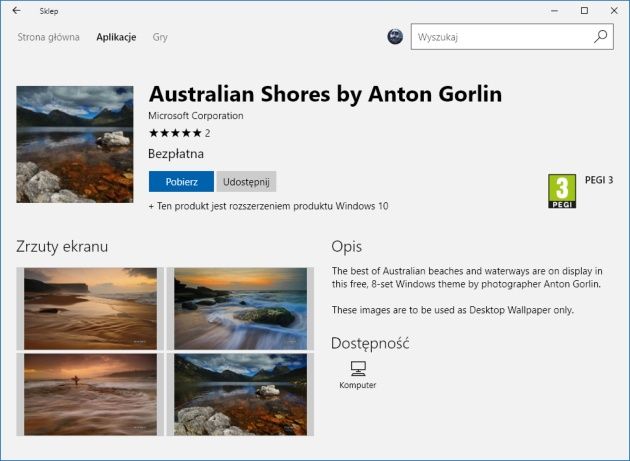This screenshot has height=461, width=630.
Task: Click the Desktop Wallpaper only description line
Action: tap(453, 310)
